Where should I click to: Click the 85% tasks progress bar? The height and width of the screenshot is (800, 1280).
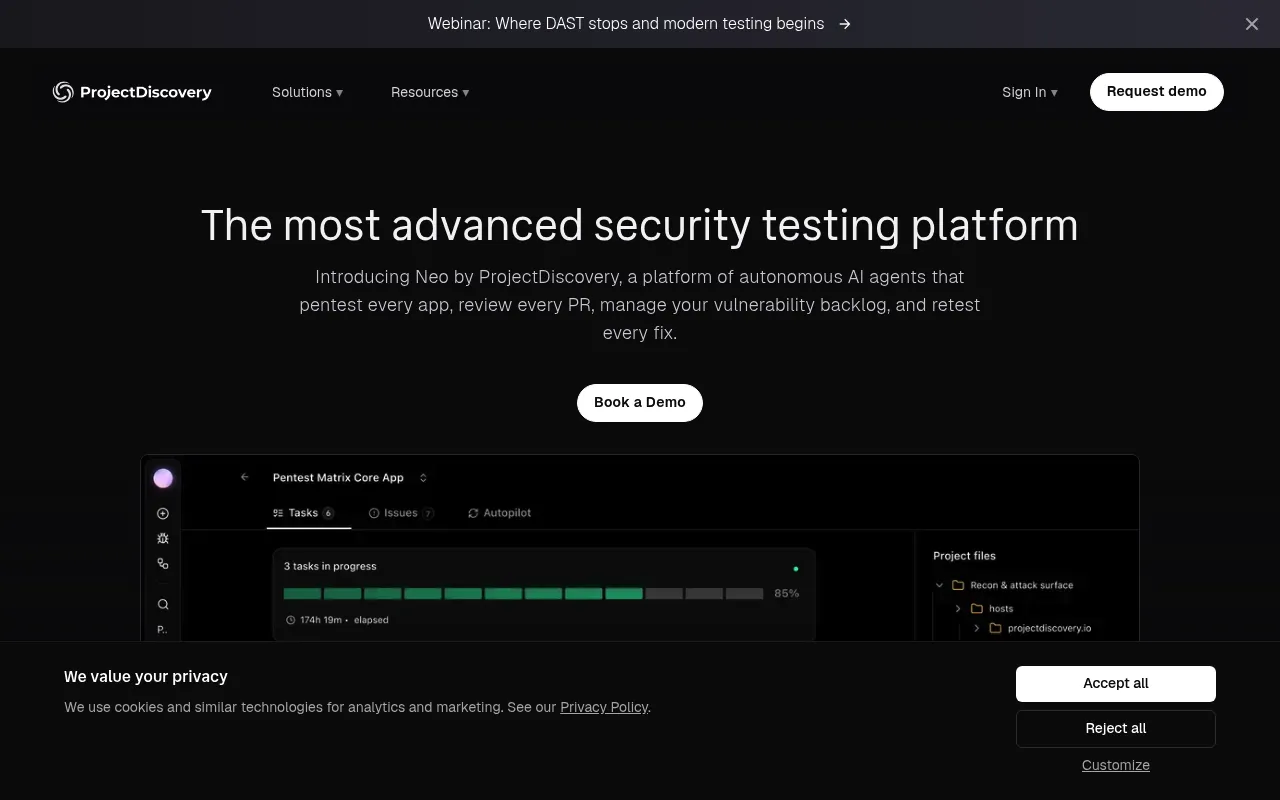(x=524, y=594)
